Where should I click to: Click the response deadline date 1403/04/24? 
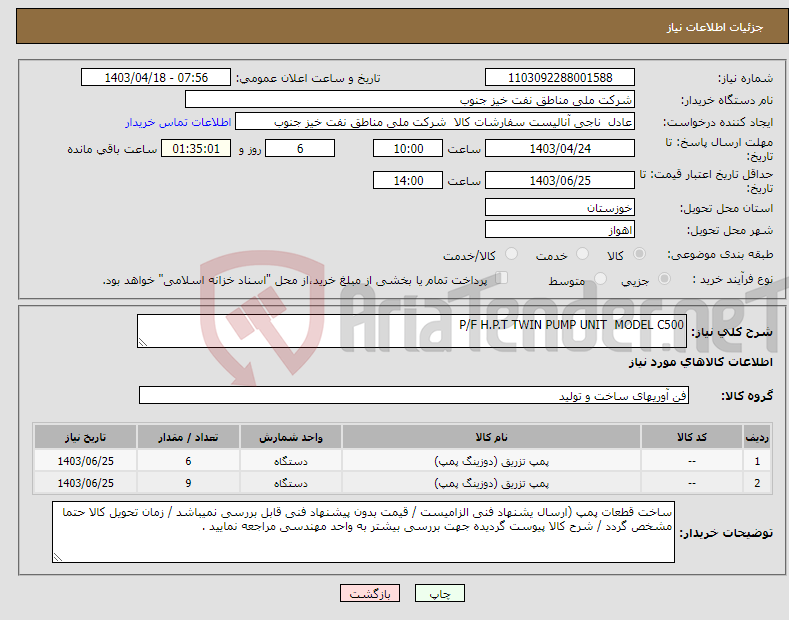(560, 148)
